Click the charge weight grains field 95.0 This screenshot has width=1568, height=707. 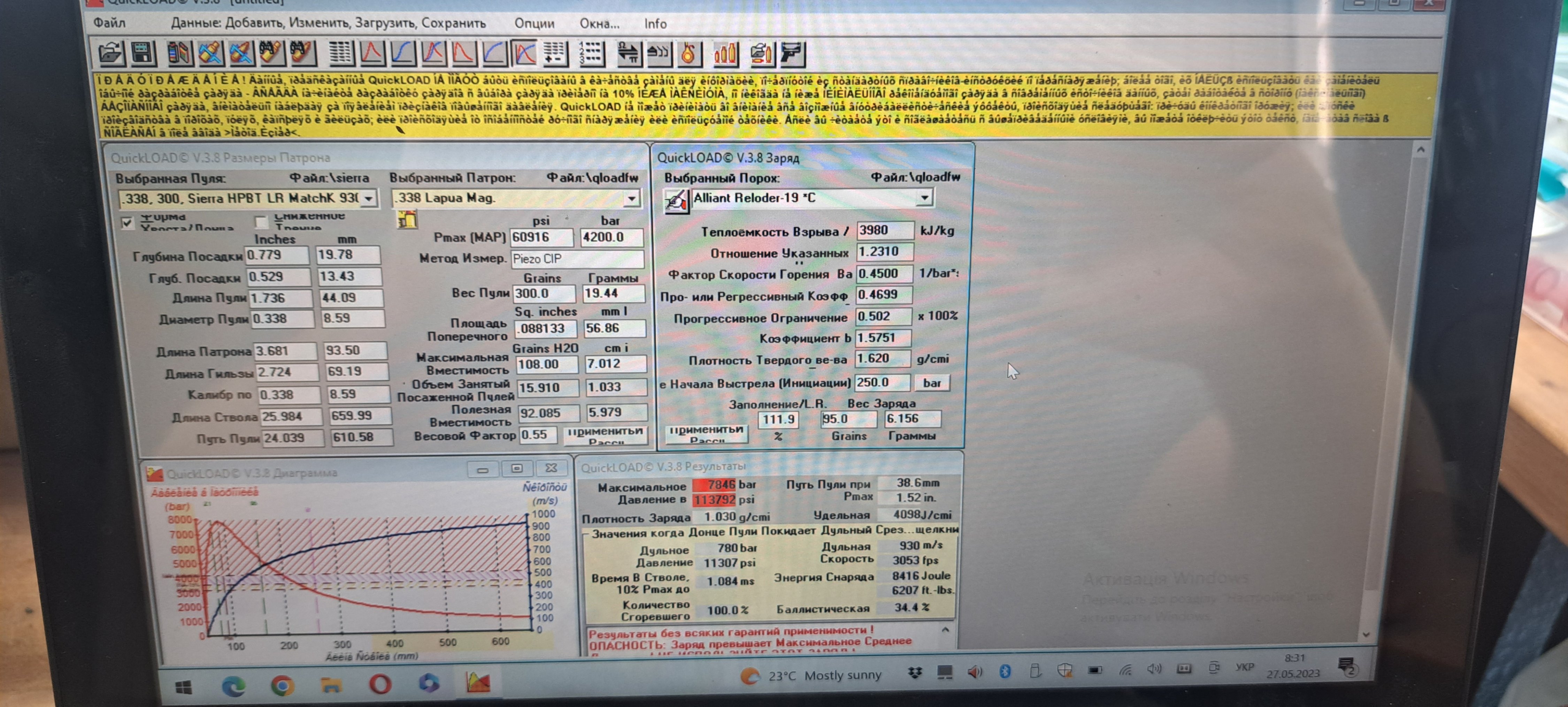pos(848,419)
